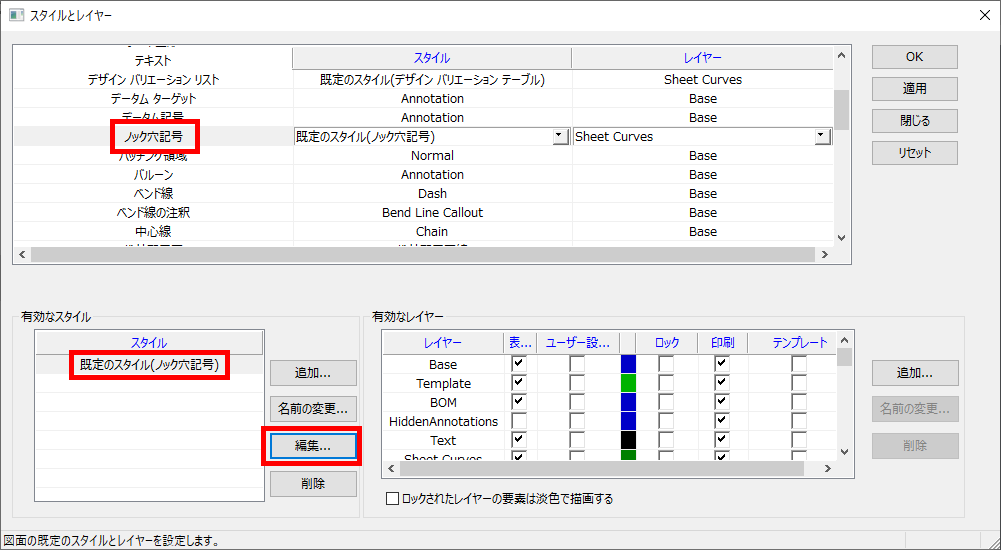Click the Dash style cell
This screenshot has height=550, width=1001.
[x=432, y=193]
